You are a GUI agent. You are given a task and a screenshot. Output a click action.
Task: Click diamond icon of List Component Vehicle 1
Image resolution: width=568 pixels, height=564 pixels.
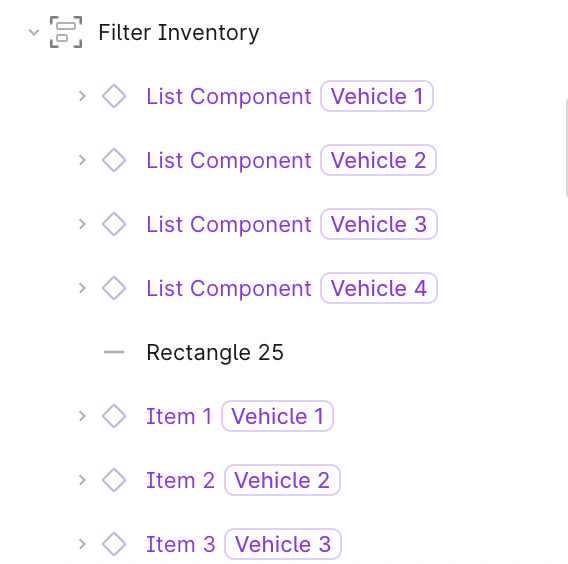click(x=114, y=96)
